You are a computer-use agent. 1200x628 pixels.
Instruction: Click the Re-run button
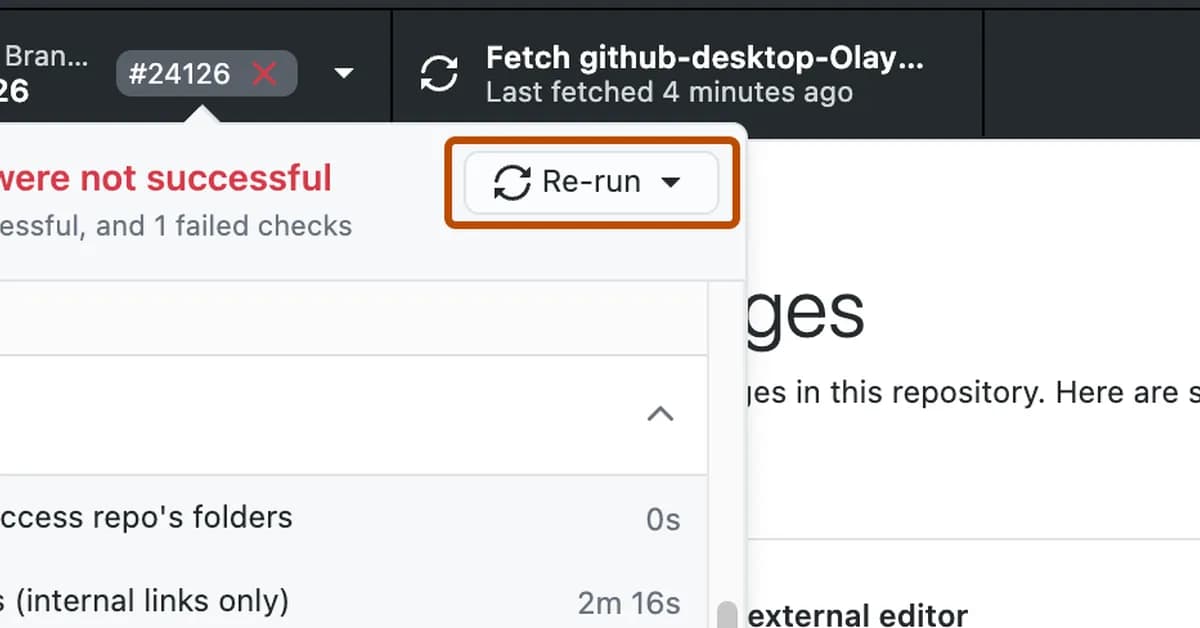(x=590, y=182)
